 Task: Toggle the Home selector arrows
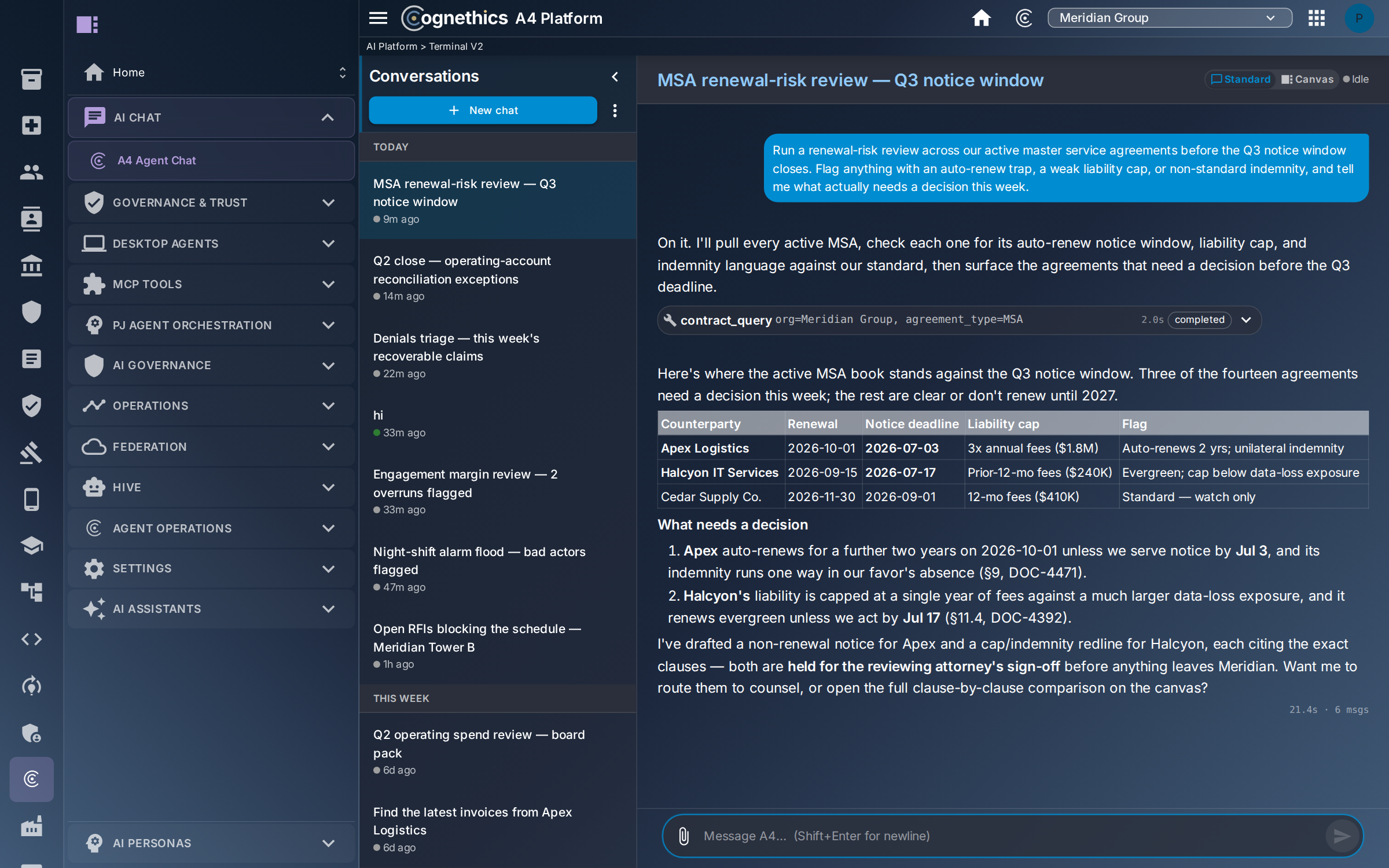click(342, 72)
